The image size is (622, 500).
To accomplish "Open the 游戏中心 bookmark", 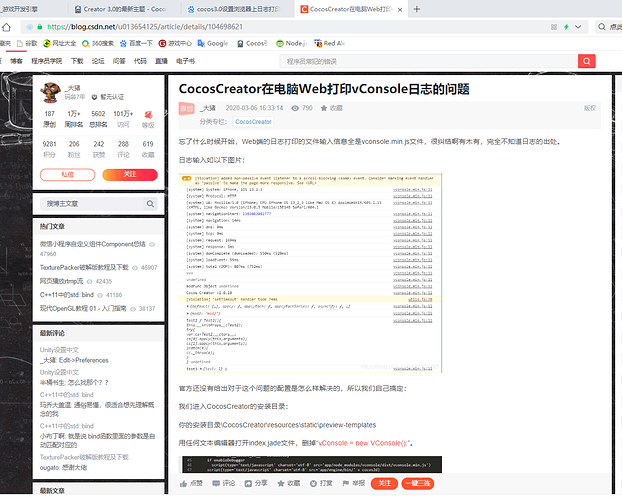I will click(175, 43).
